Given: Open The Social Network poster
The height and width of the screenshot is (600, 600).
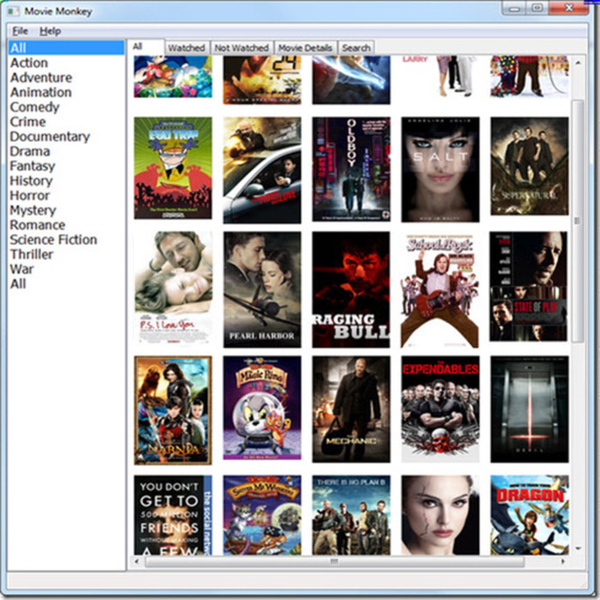Looking at the screenshot, I should [173, 515].
